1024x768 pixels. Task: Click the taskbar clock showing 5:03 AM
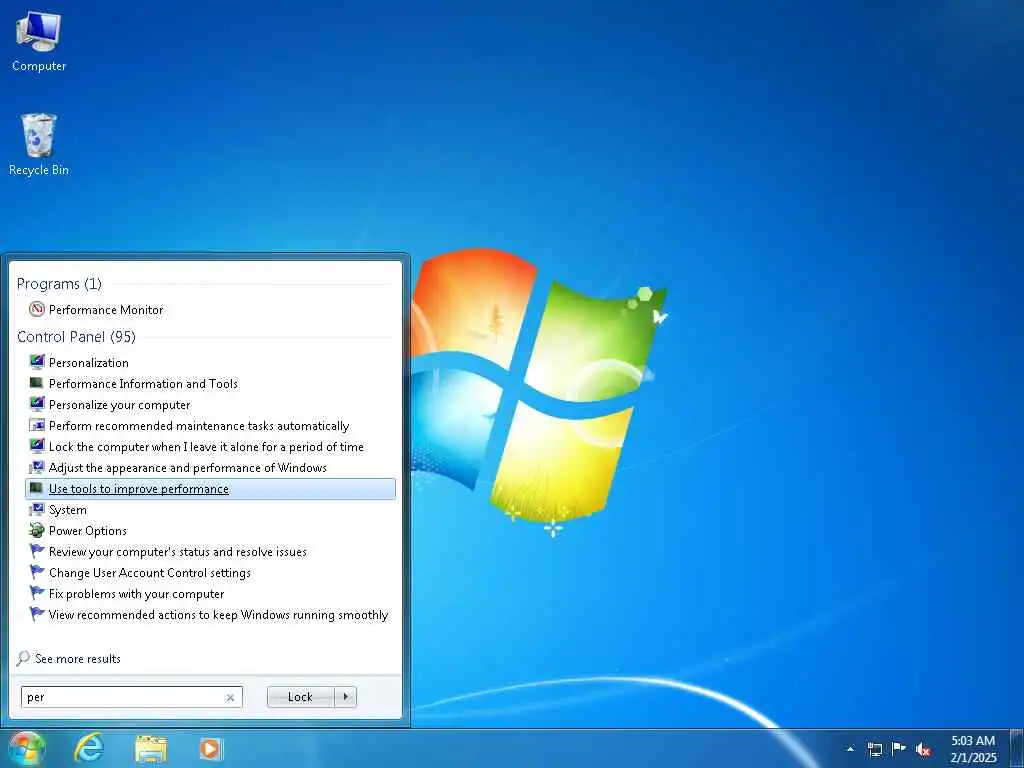(x=973, y=749)
